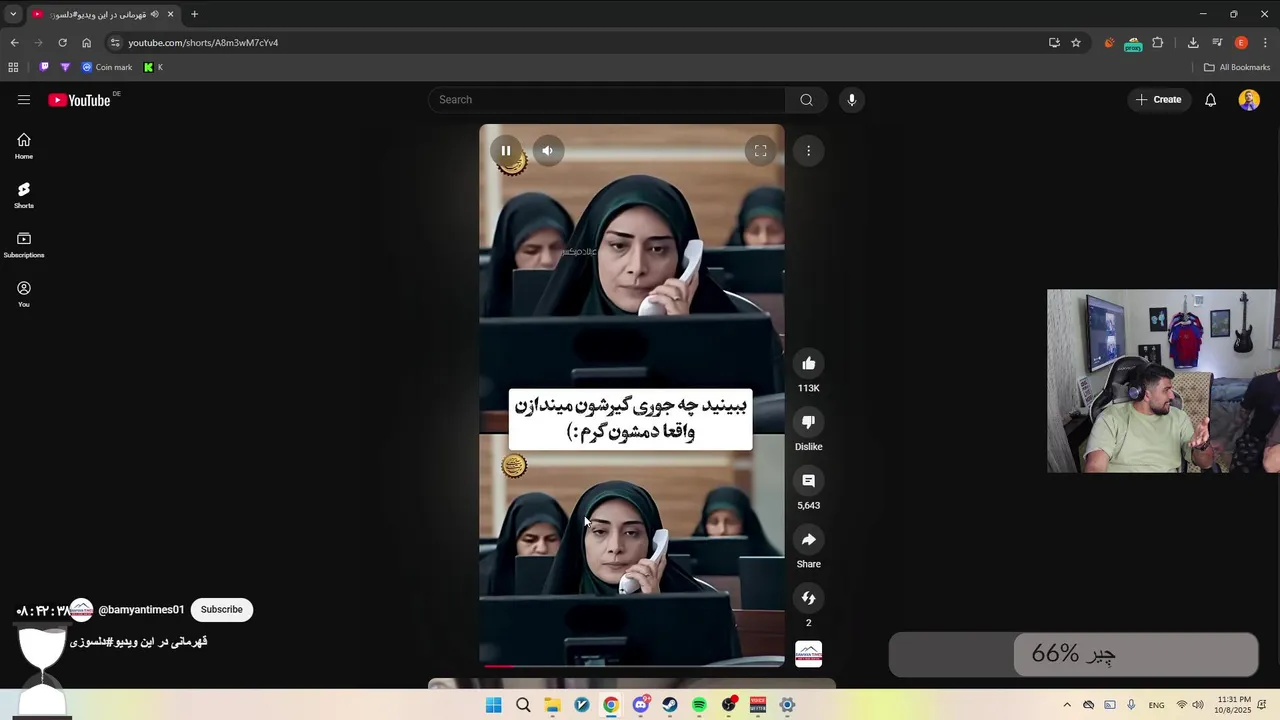The width and height of the screenshot is (1280, 720).
Task: Like the Short with 113K likes
Action: coord(808,363)
